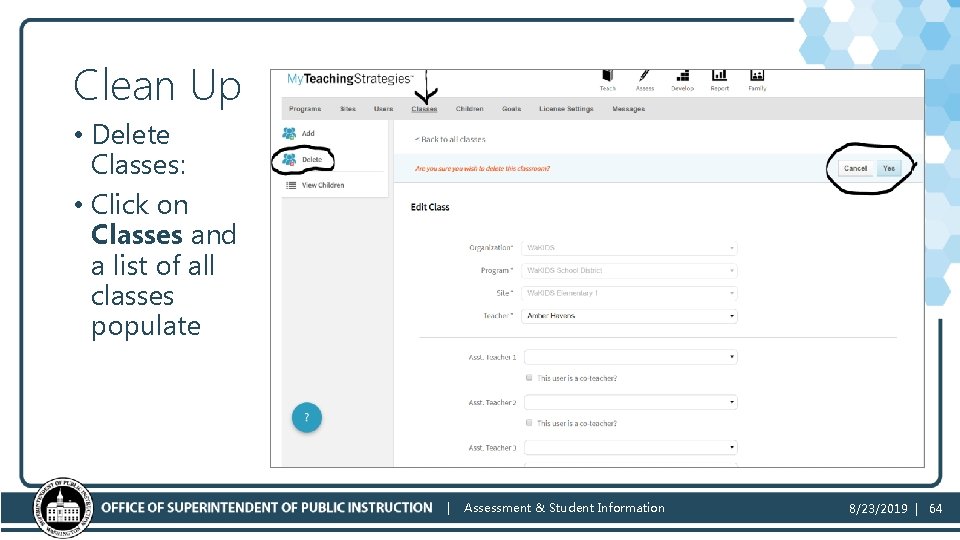Click the Delete class people icon
960x540 pixels.
289,159
